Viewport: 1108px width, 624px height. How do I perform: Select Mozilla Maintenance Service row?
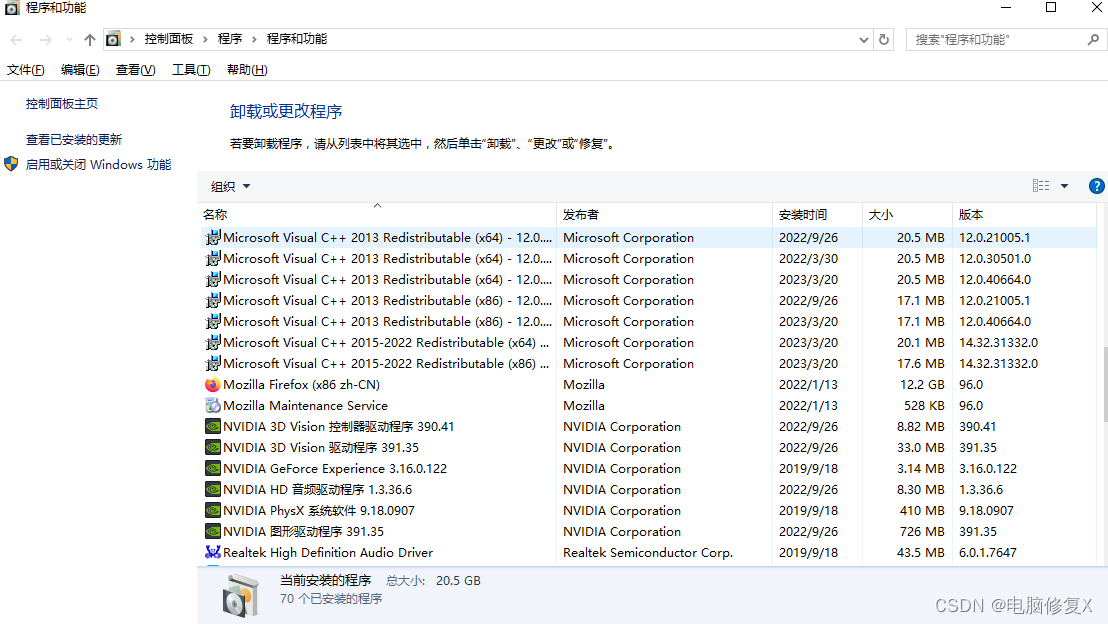point(647,406)
